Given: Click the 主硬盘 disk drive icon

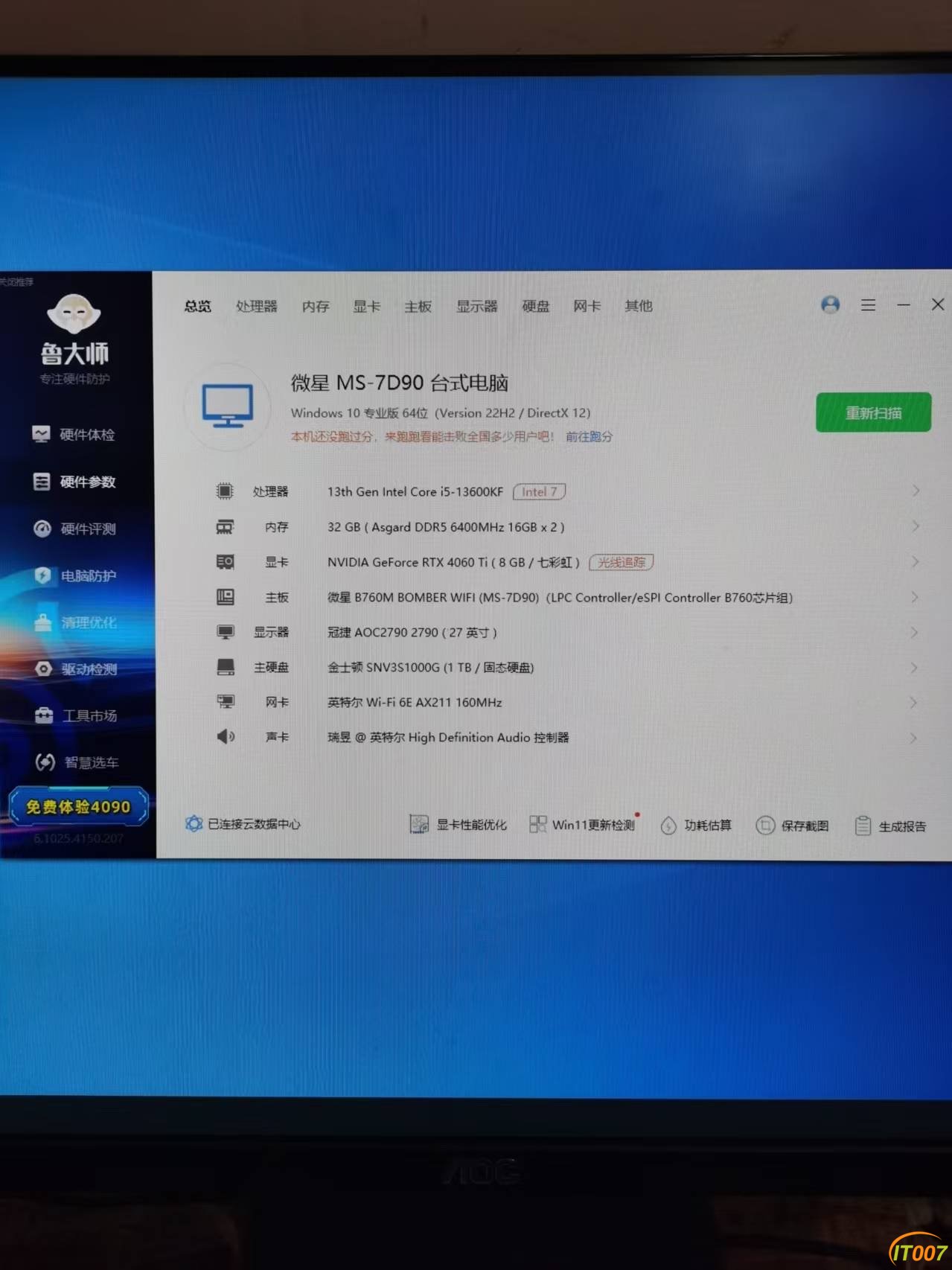Looking at the screenshot, I should point(226,667).
